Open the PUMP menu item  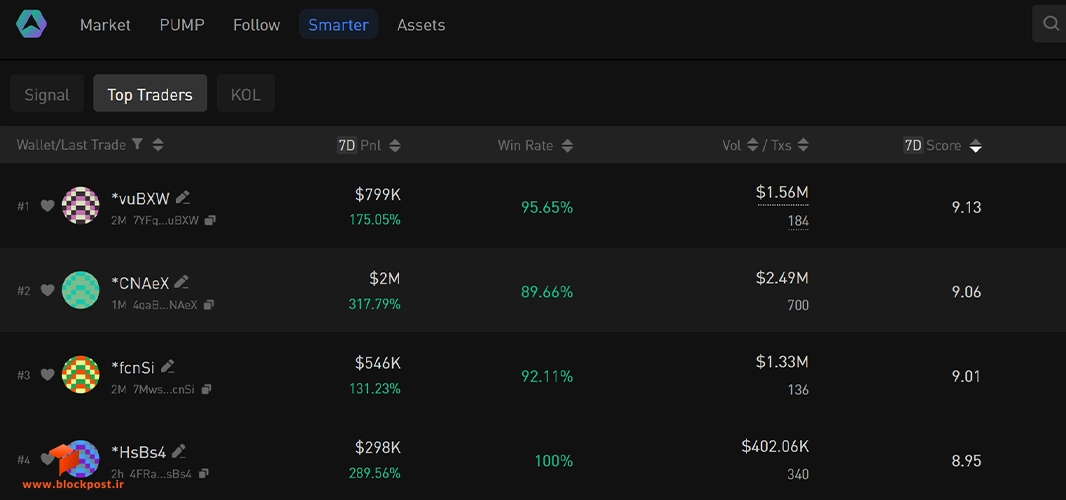pos(182,25)
